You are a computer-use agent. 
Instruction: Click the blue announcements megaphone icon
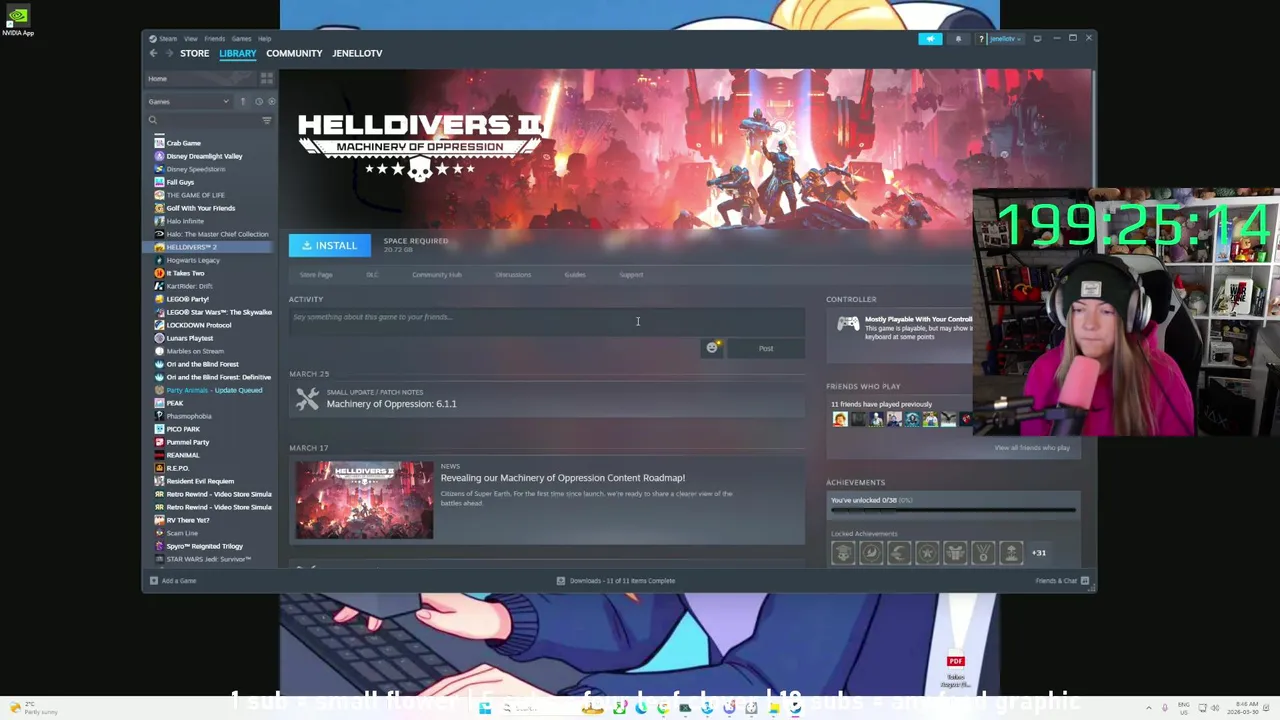click(x=930, y=39)
